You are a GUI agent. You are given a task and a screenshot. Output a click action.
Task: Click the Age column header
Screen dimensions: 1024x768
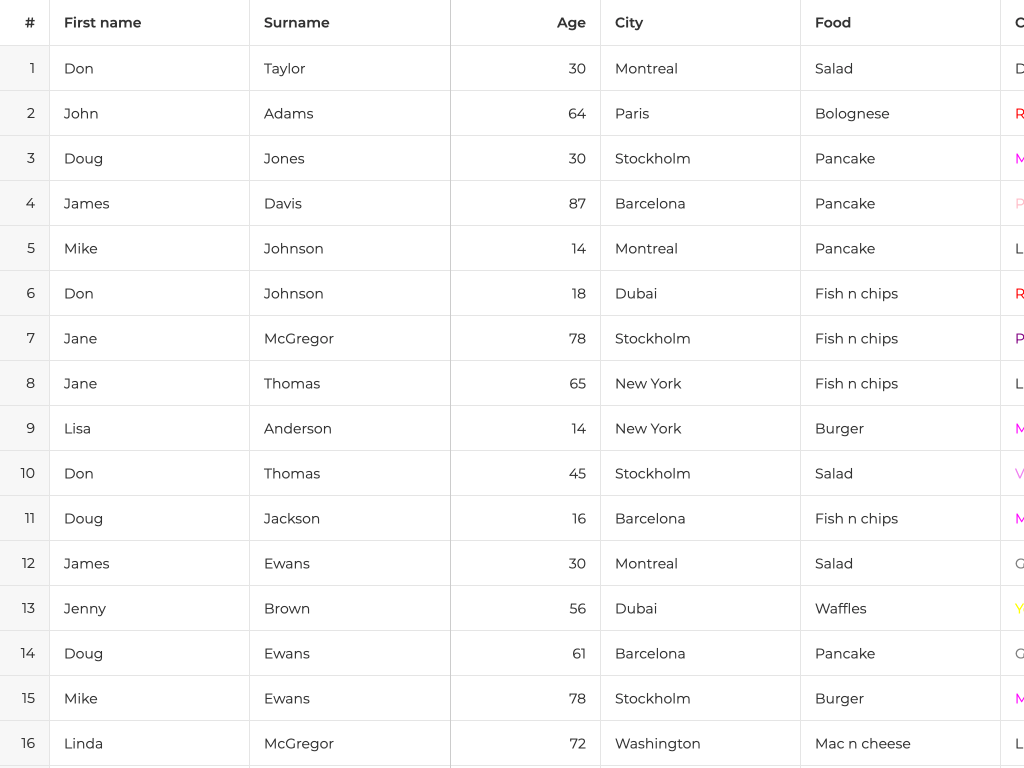pyautogui.click(x=571, y=23)
